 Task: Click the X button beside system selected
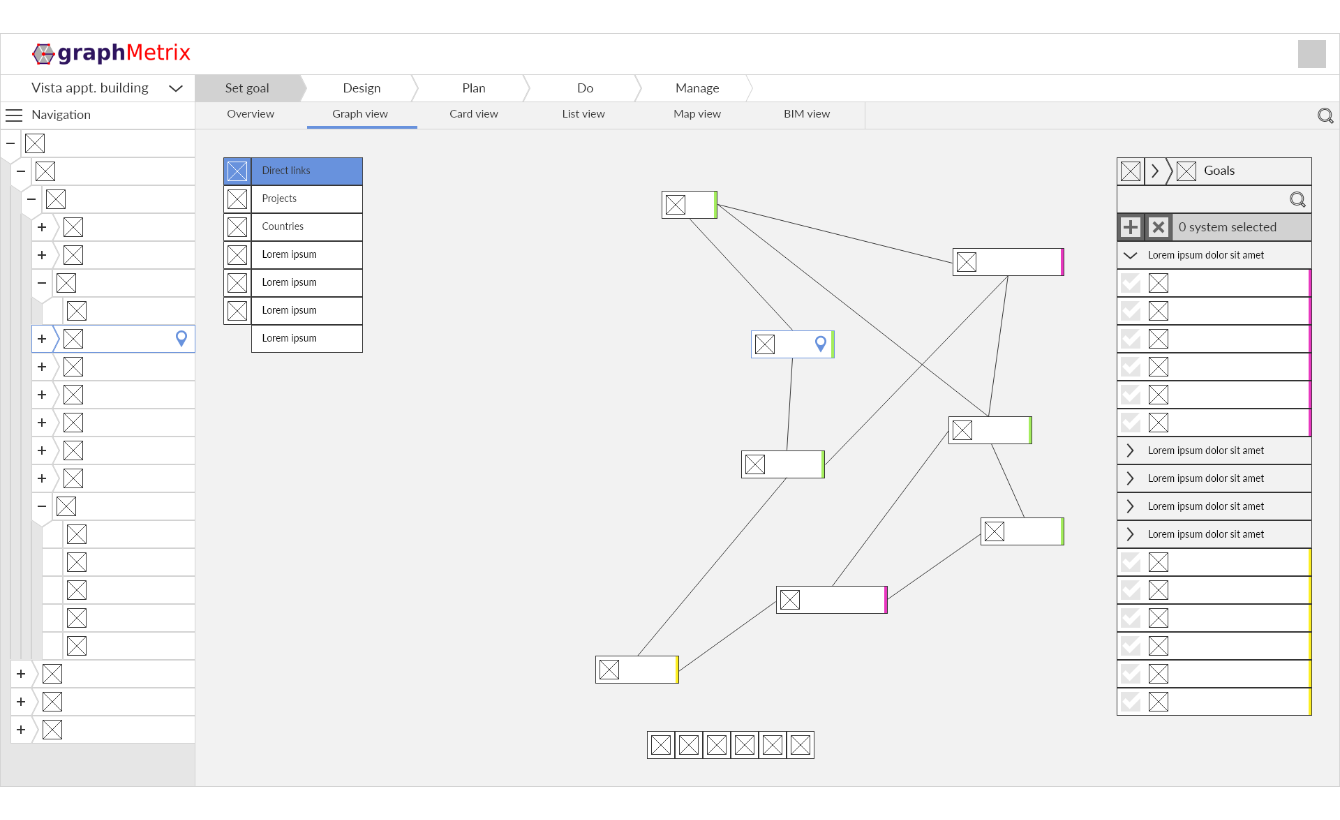[x=1158, y=227]
